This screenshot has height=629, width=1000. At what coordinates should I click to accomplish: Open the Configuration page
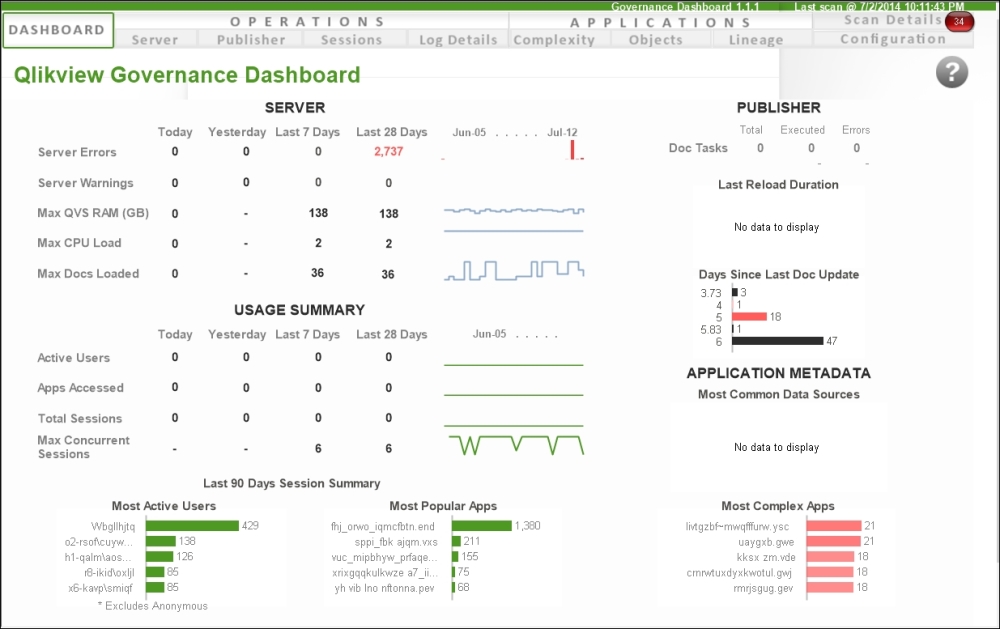click(x=892, y=39)
